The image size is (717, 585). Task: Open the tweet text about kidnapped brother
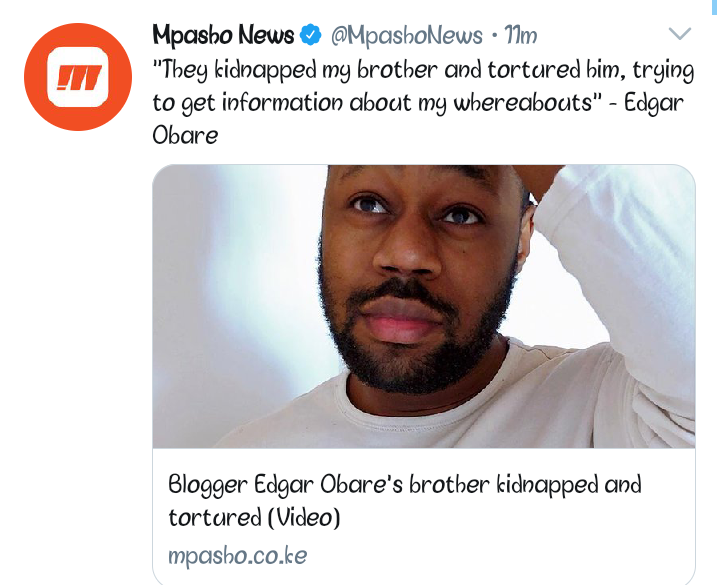pos(423,102)
